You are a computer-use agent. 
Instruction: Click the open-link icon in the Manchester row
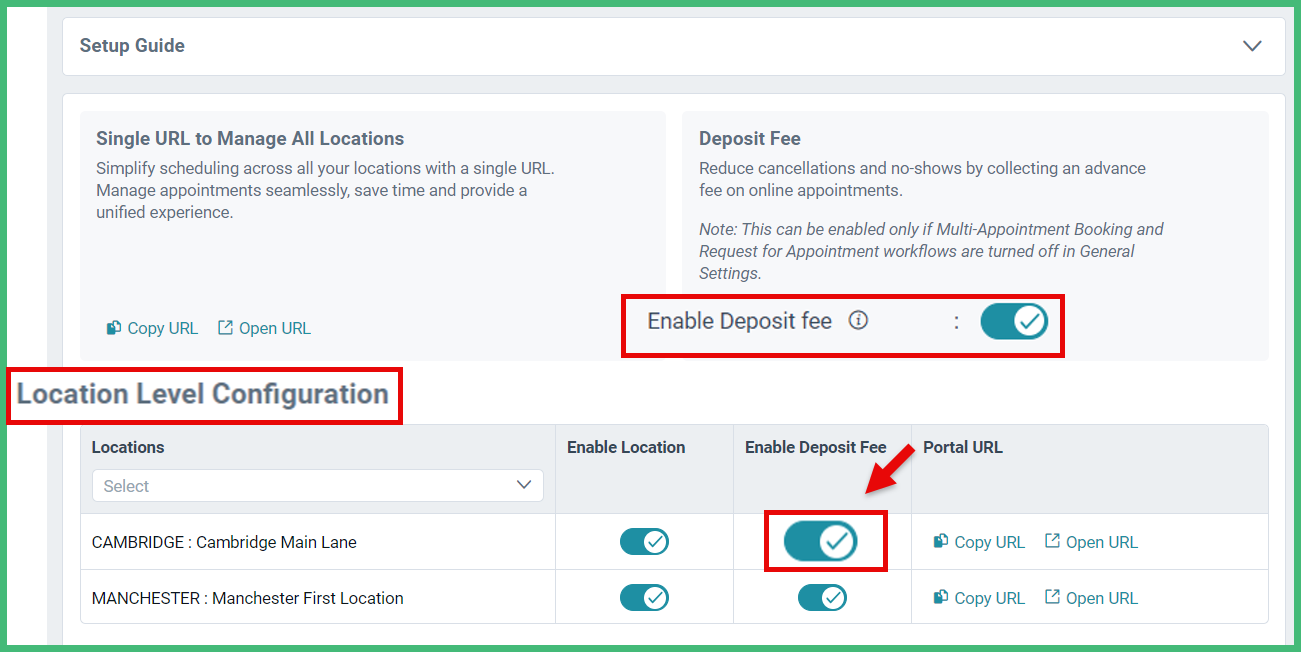coord(1052,597)
